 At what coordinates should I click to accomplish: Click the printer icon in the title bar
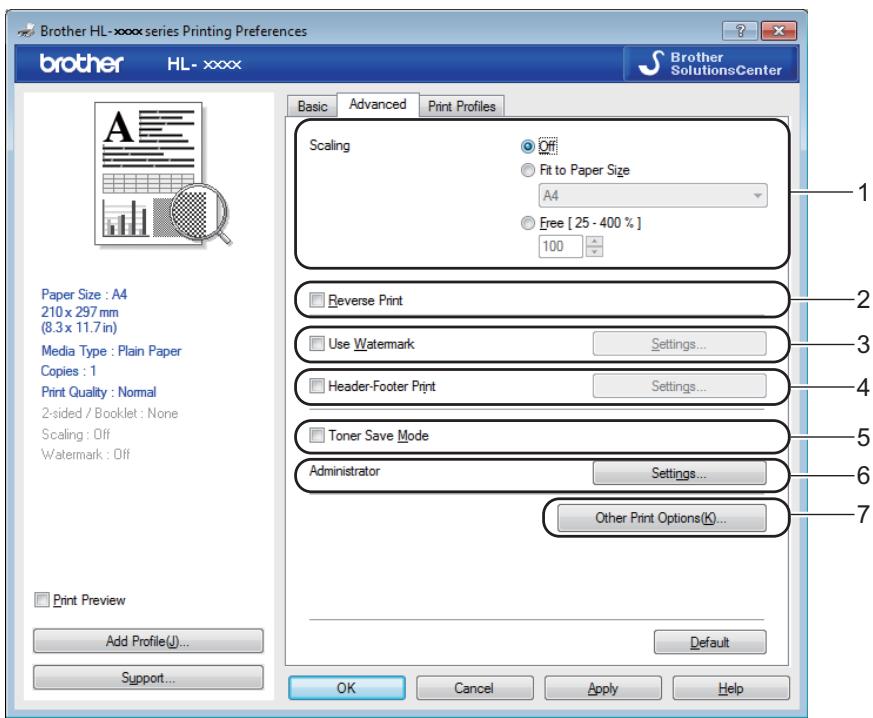click(26, 31)
